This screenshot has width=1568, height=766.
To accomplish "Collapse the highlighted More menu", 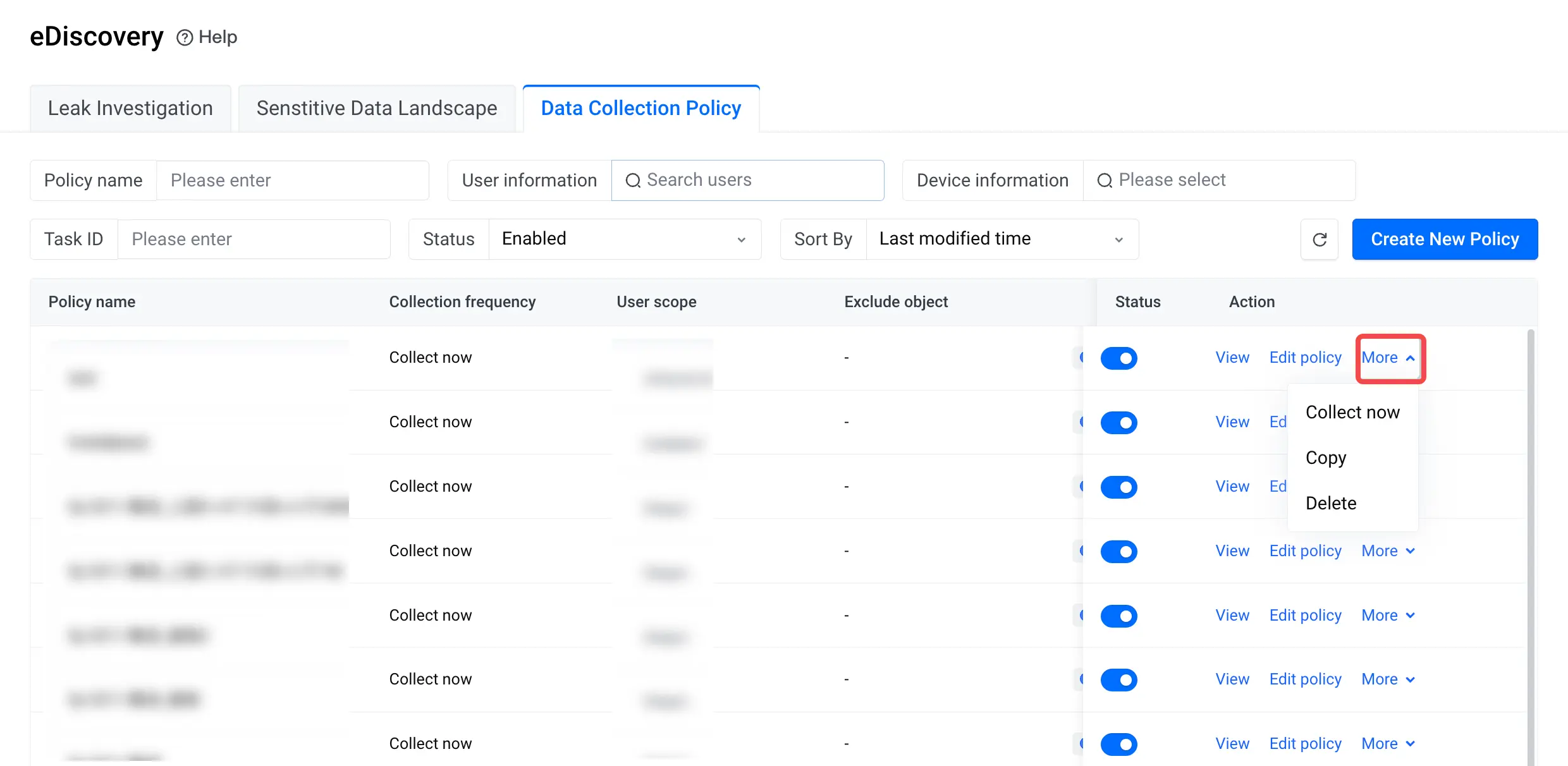I will [1389, 358].
